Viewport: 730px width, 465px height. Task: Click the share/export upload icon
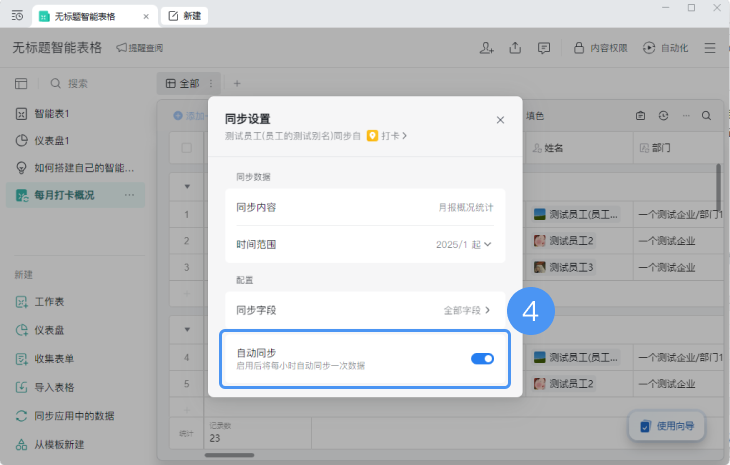pos(515,48)
